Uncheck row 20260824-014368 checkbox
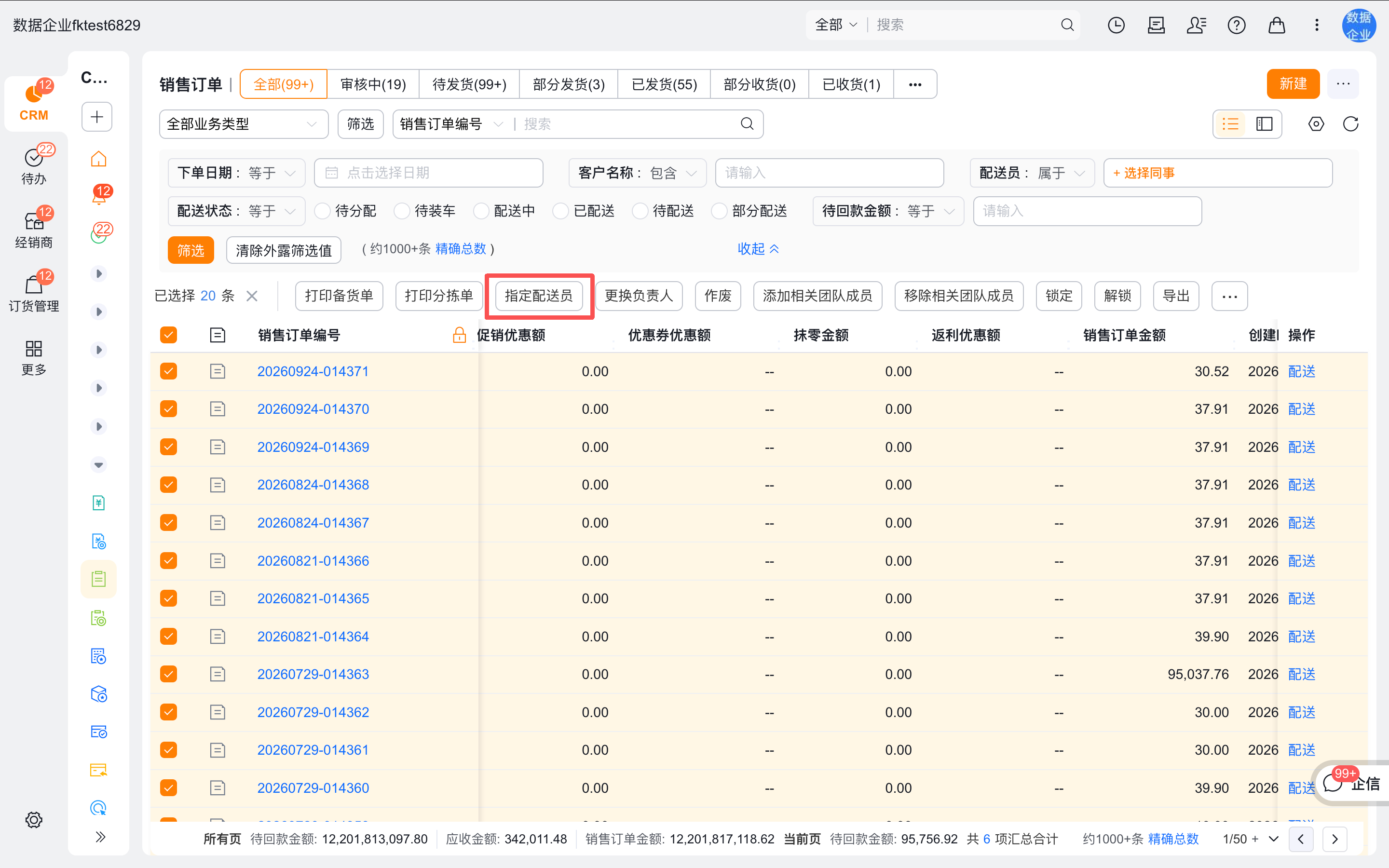1389x868 pixels. point(169,485)
